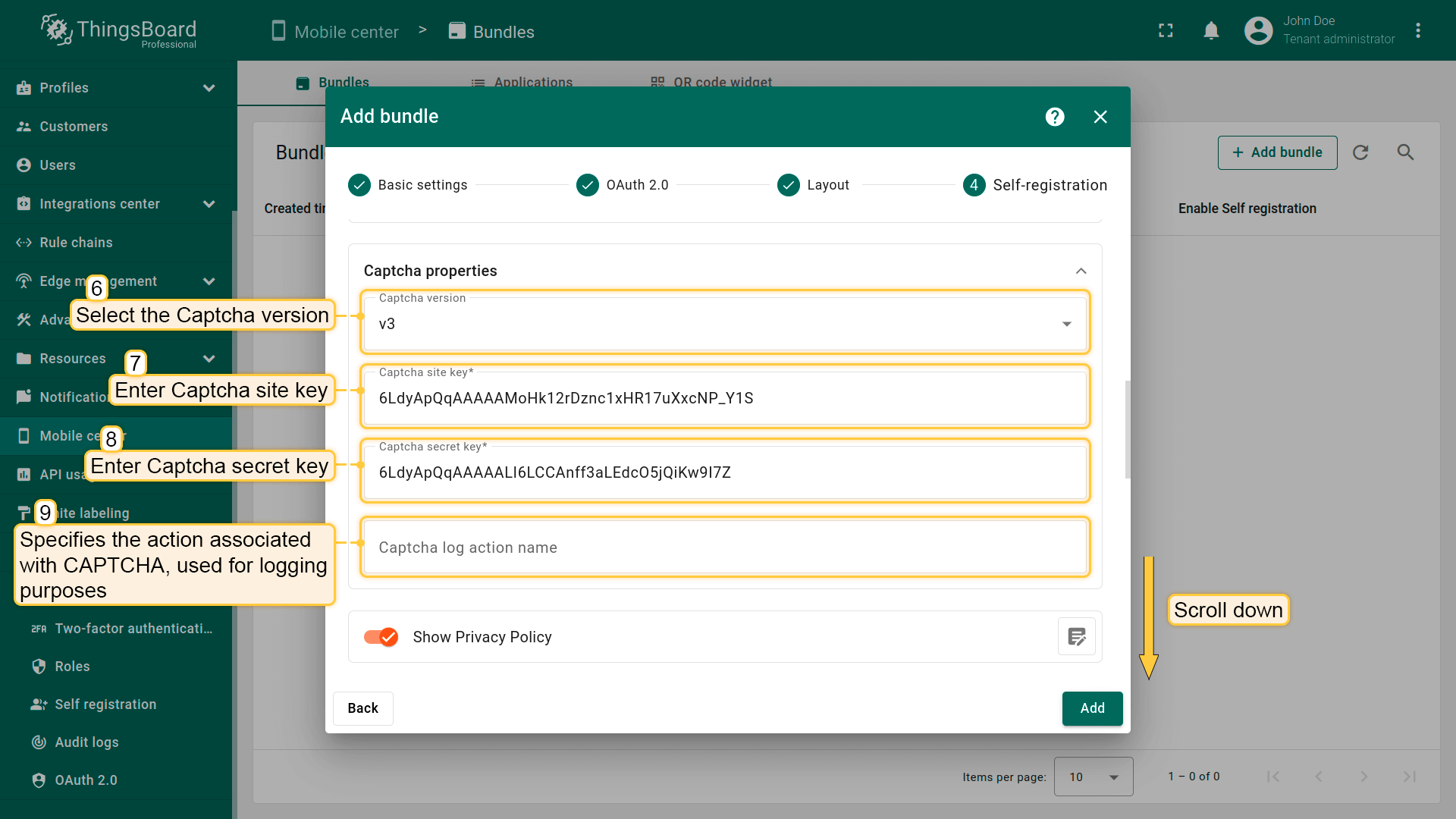The height and width of the screenshot is (819, 1456).
Task: Click the help question mark icon
Action: (1055, 117)
